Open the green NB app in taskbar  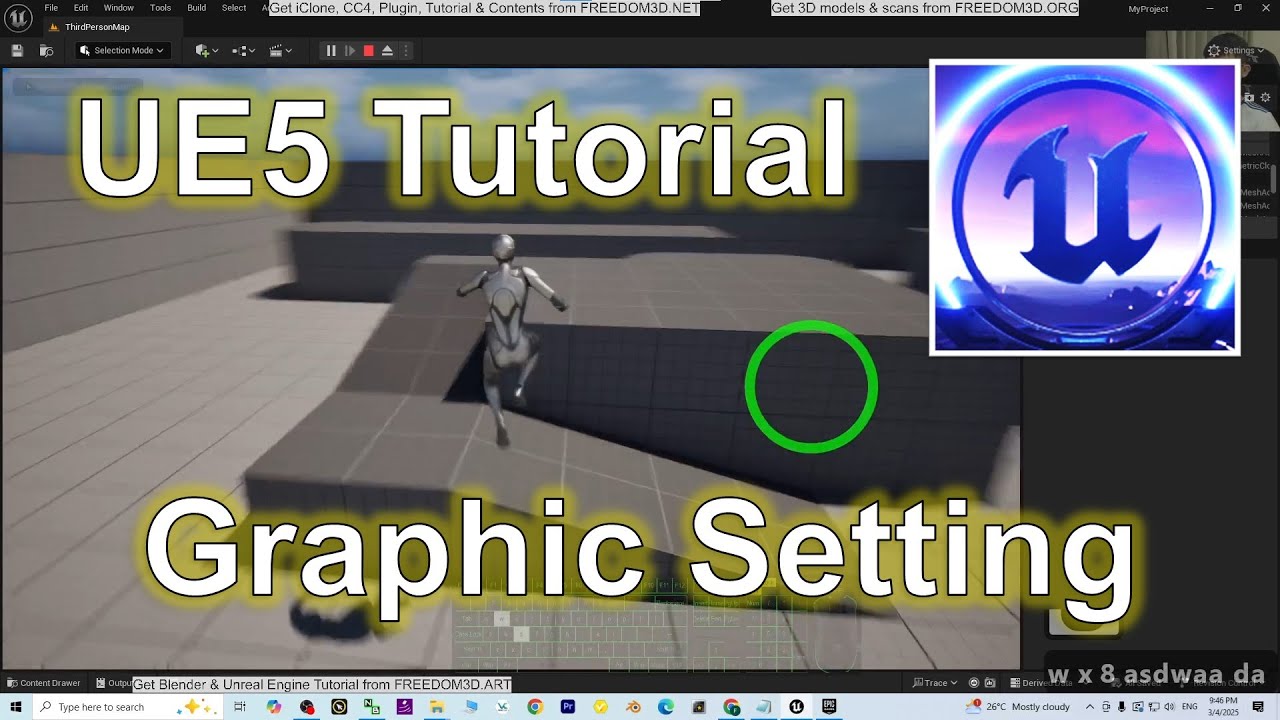coord(372,707)
